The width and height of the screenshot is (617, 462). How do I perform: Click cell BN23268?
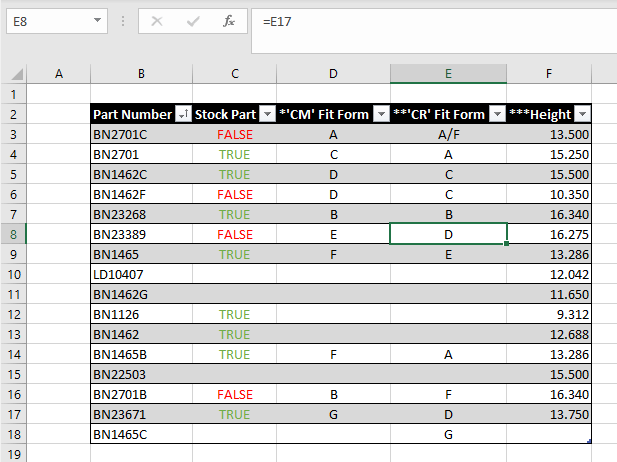[x=141, y=214]
